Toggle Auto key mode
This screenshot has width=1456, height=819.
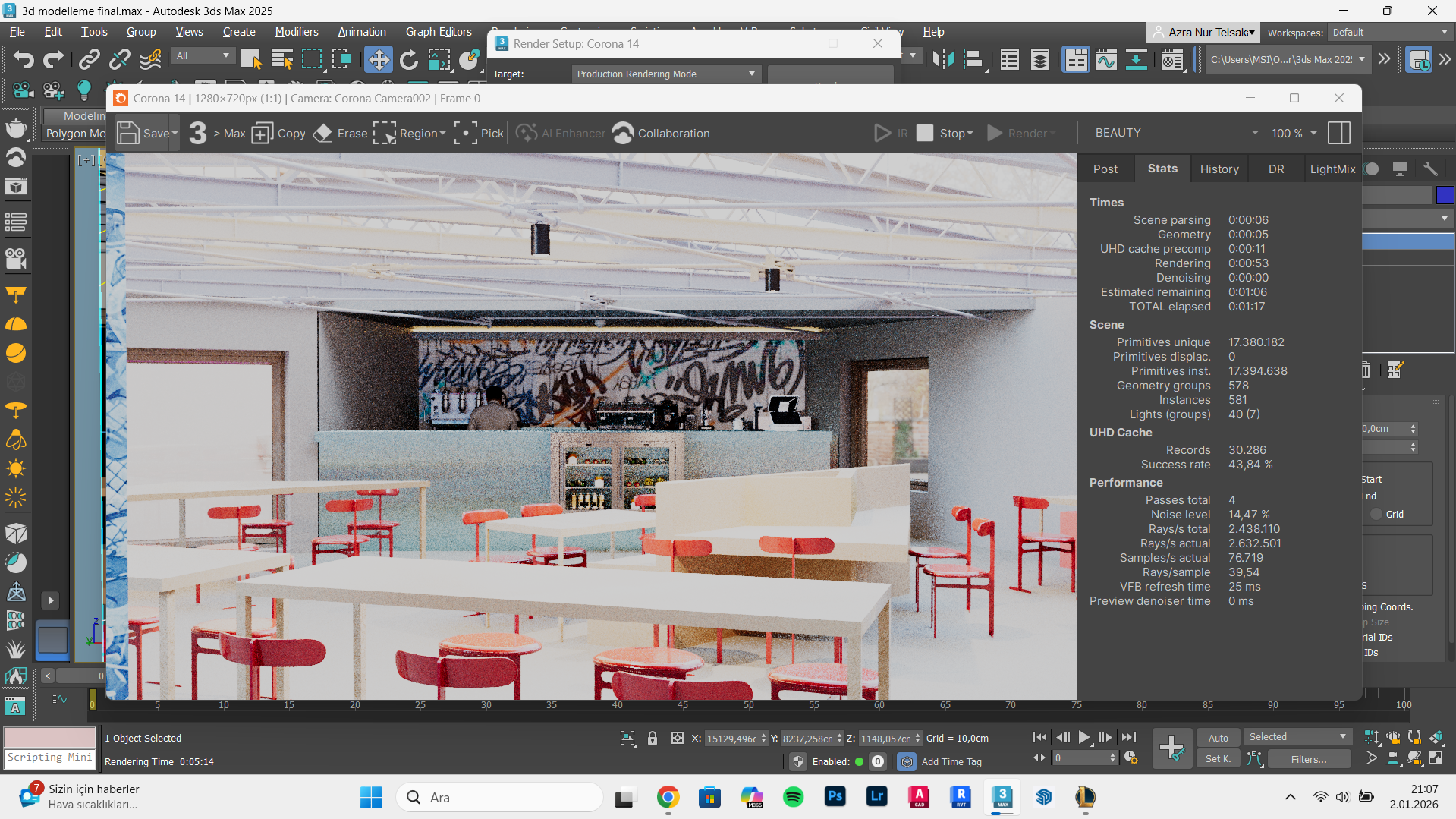click(1218, 738)
